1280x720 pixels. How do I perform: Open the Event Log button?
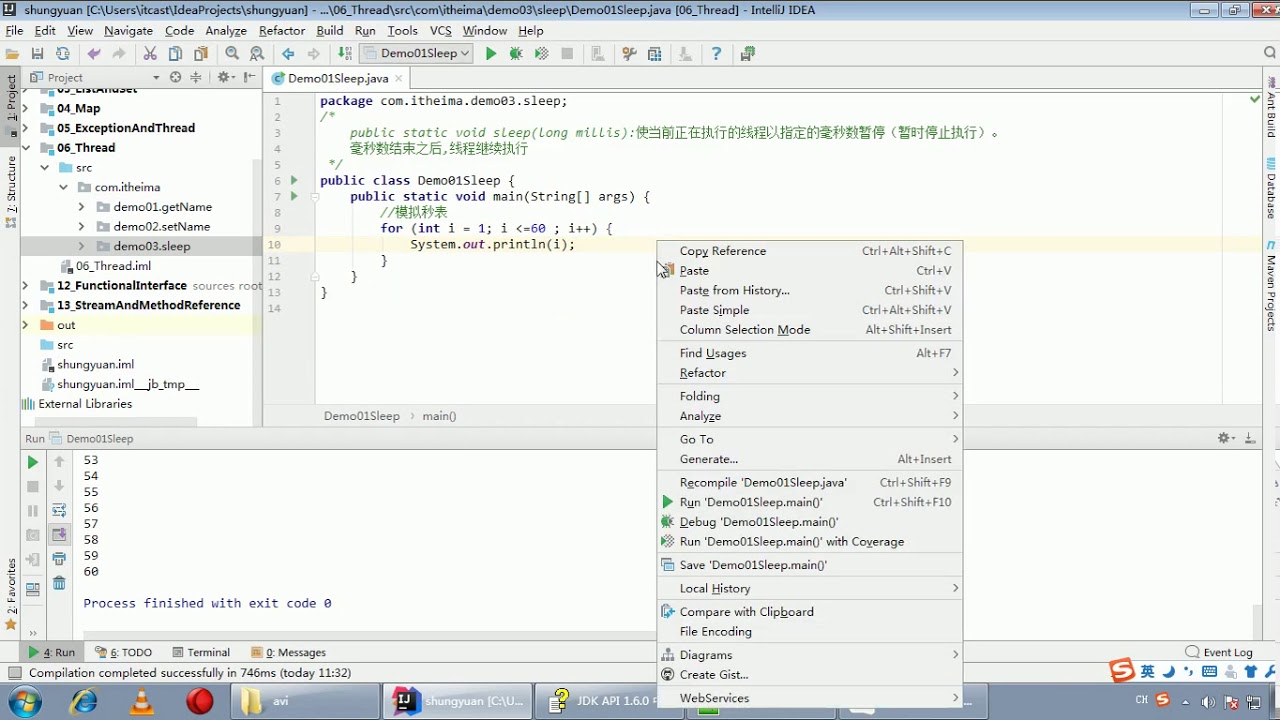pos(1219,652)
